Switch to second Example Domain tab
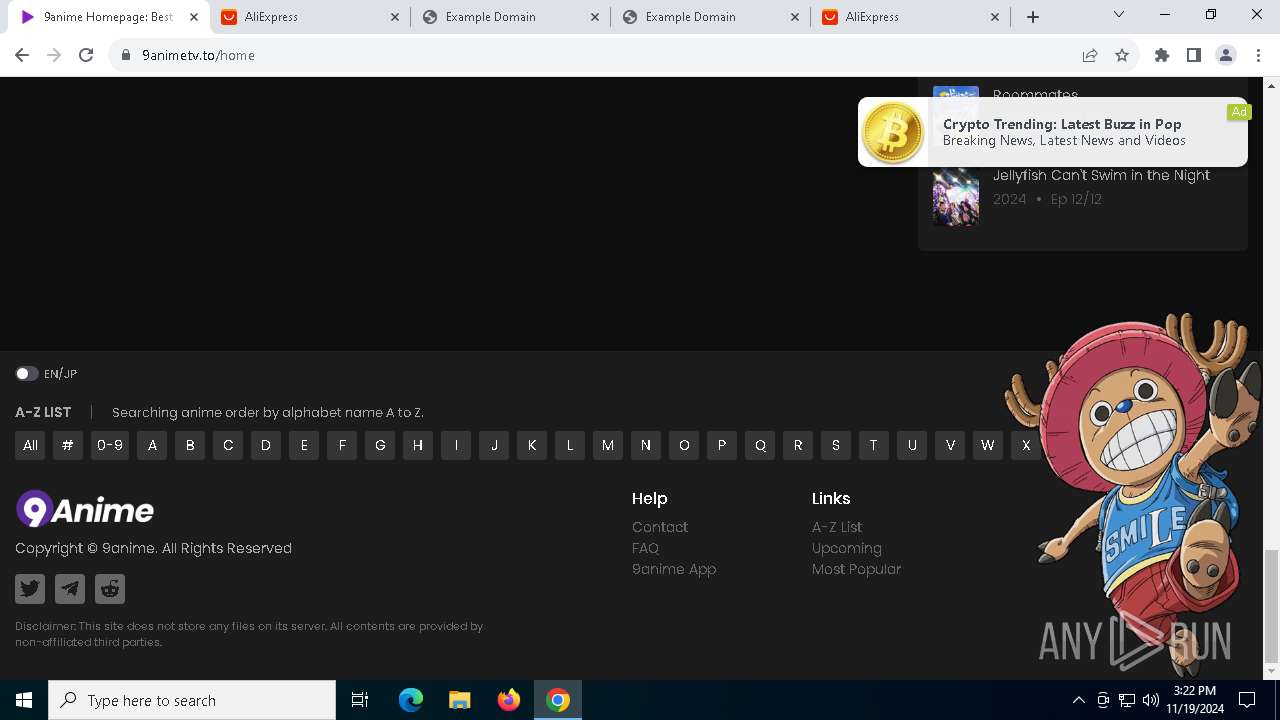Viewport: 1280px width, 720px height. (710, 17)
